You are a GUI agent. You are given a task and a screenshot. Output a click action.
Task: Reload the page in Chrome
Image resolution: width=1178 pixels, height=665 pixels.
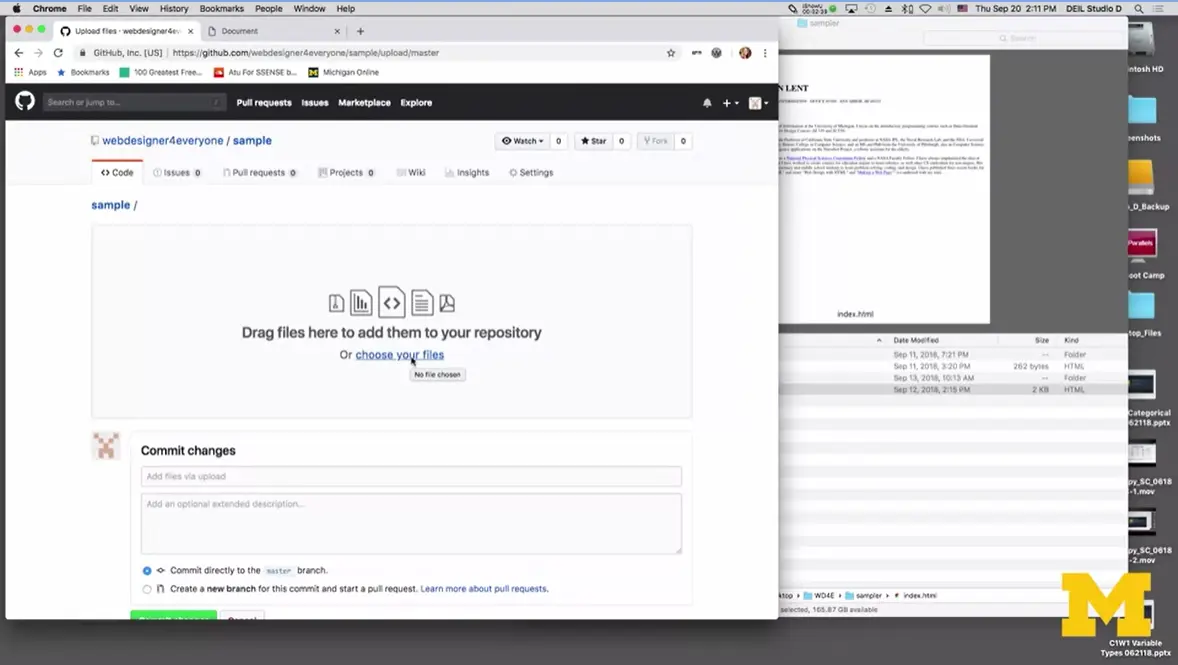(58, 52)
